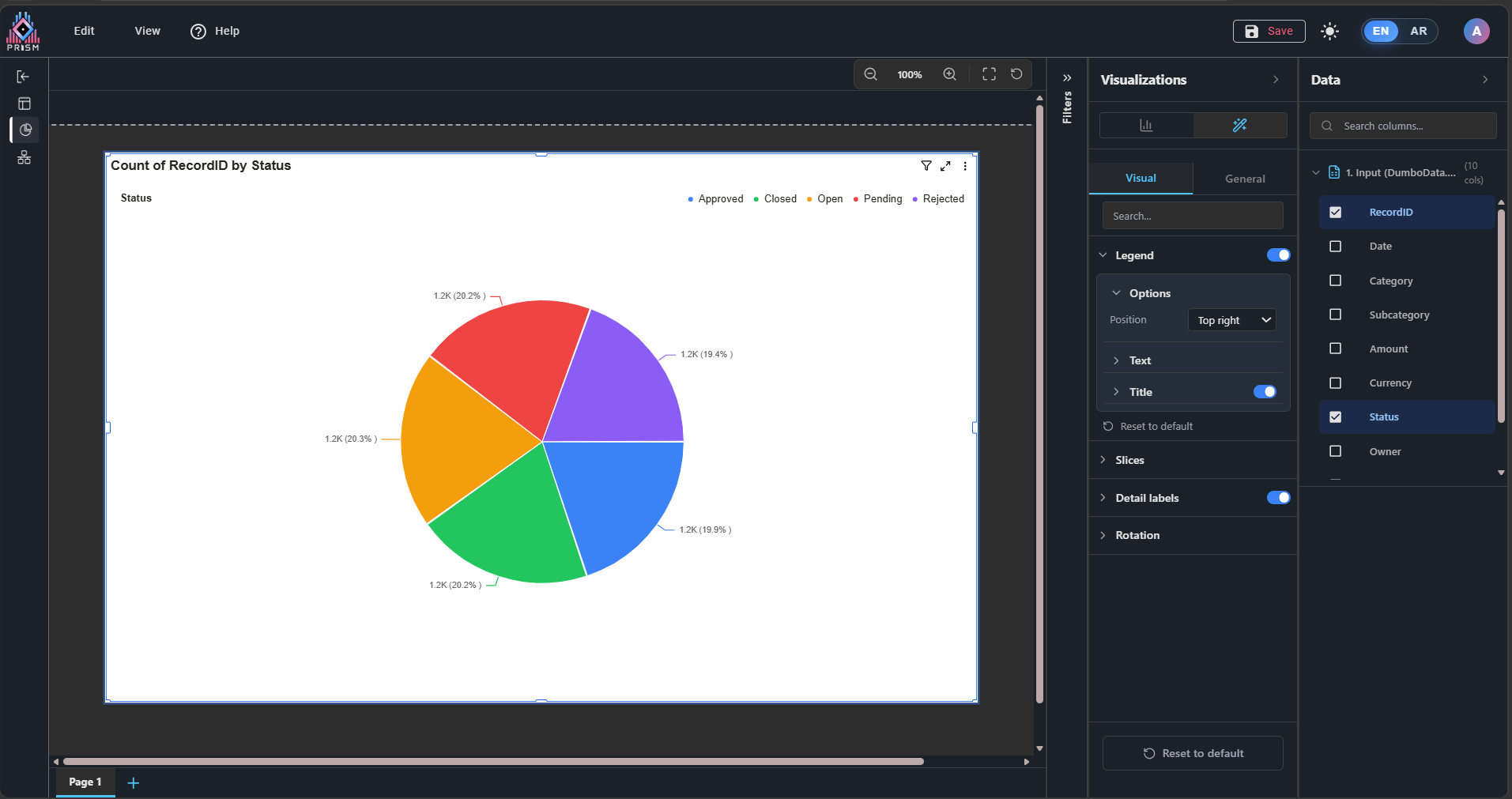Click the reset zoom rotate icon
The height and width of the screenshot is (799, 1512).
pyautogui.click(x=1016, y=74)
